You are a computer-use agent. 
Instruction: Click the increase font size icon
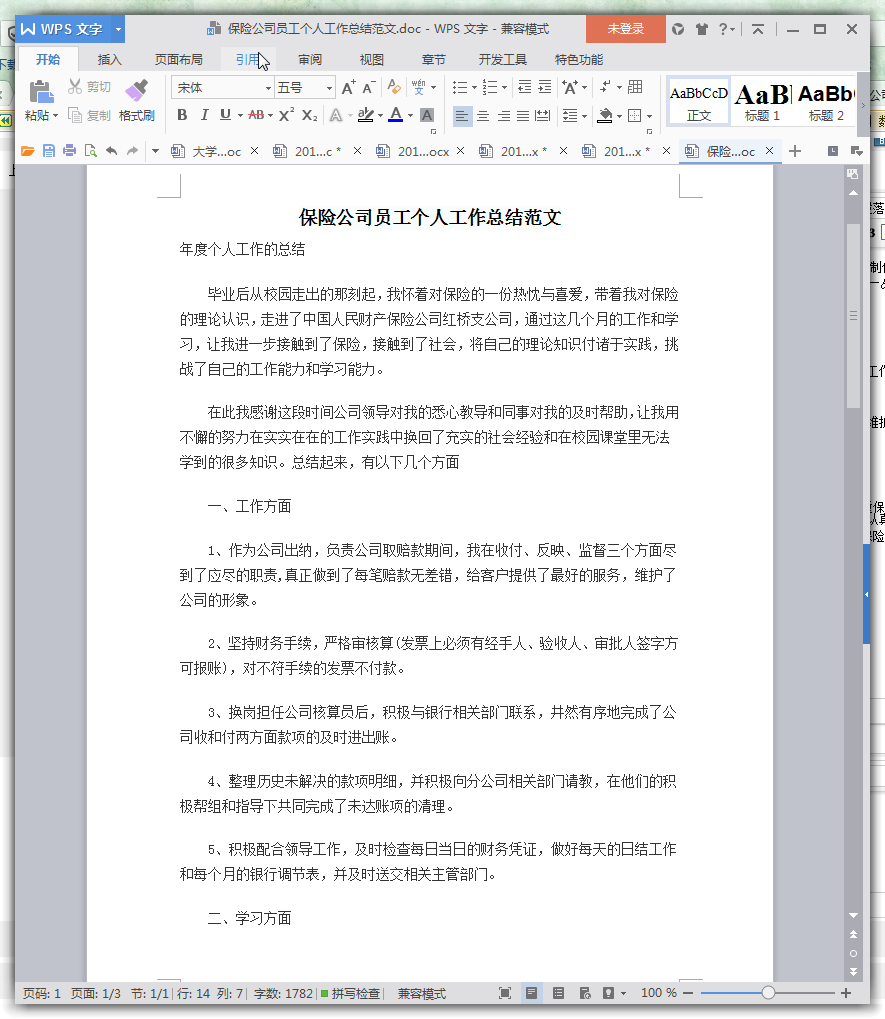[x=348, y=88]
